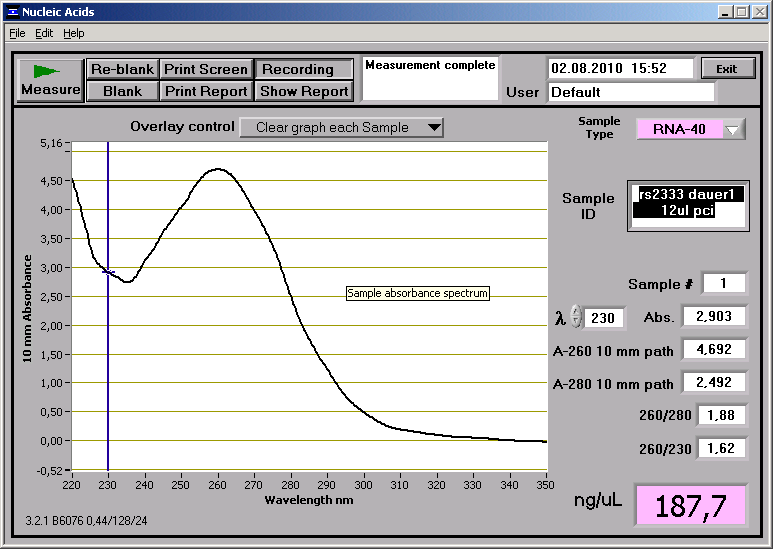Open the Help menu
This screenshot has width=773, height=549.
click(74, 33)
